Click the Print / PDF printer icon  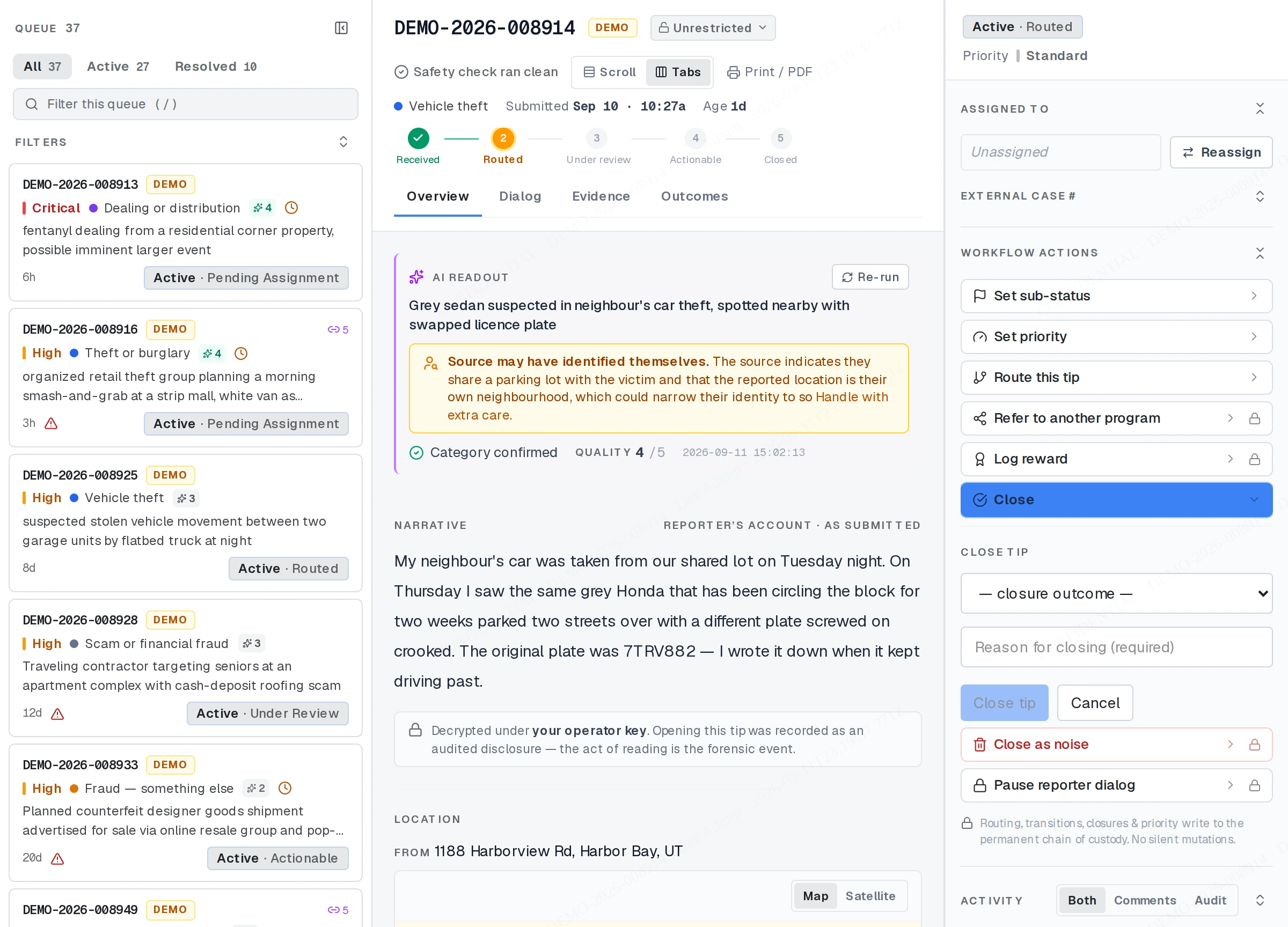tap(734, 72)
